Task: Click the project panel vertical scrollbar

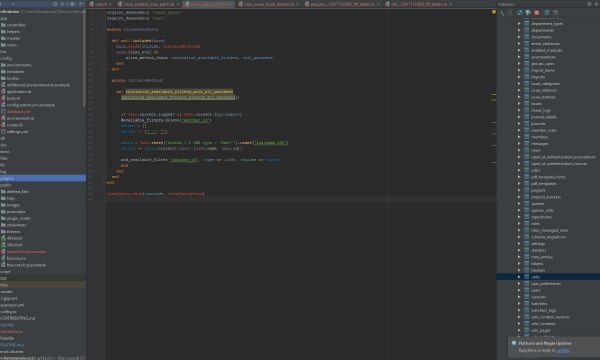Action: pos(84,57)
